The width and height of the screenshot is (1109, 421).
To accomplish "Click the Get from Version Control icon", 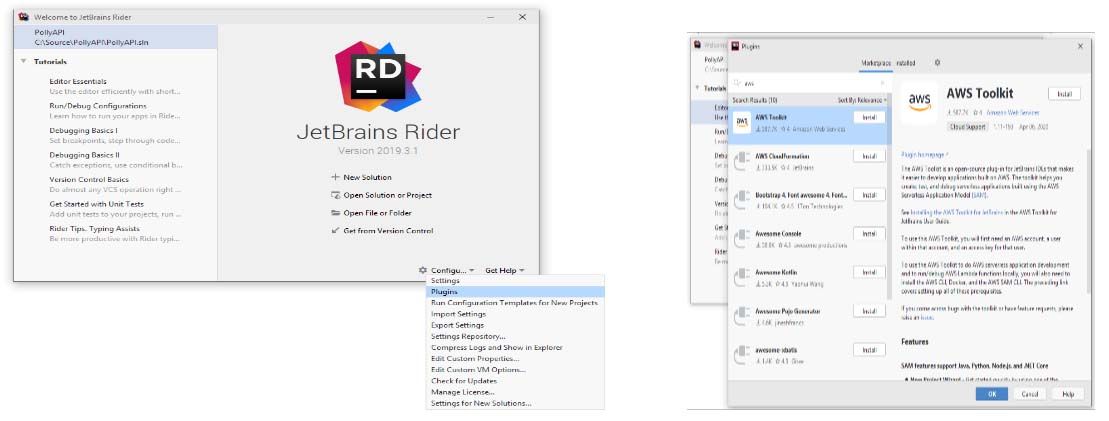I will [337, 231].
